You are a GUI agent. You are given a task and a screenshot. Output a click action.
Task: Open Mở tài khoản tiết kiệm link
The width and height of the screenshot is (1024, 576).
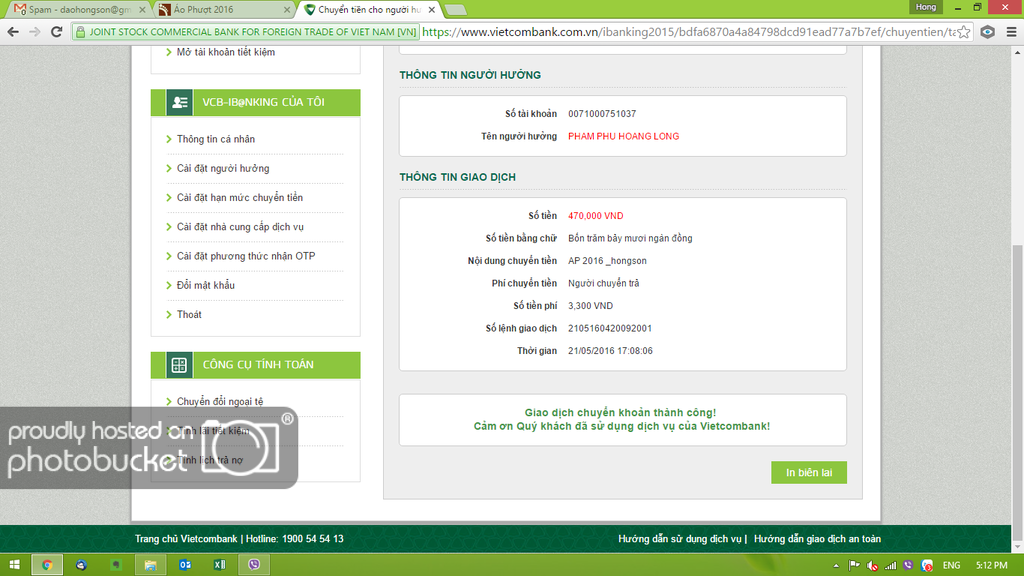click(x=225, y=52)
